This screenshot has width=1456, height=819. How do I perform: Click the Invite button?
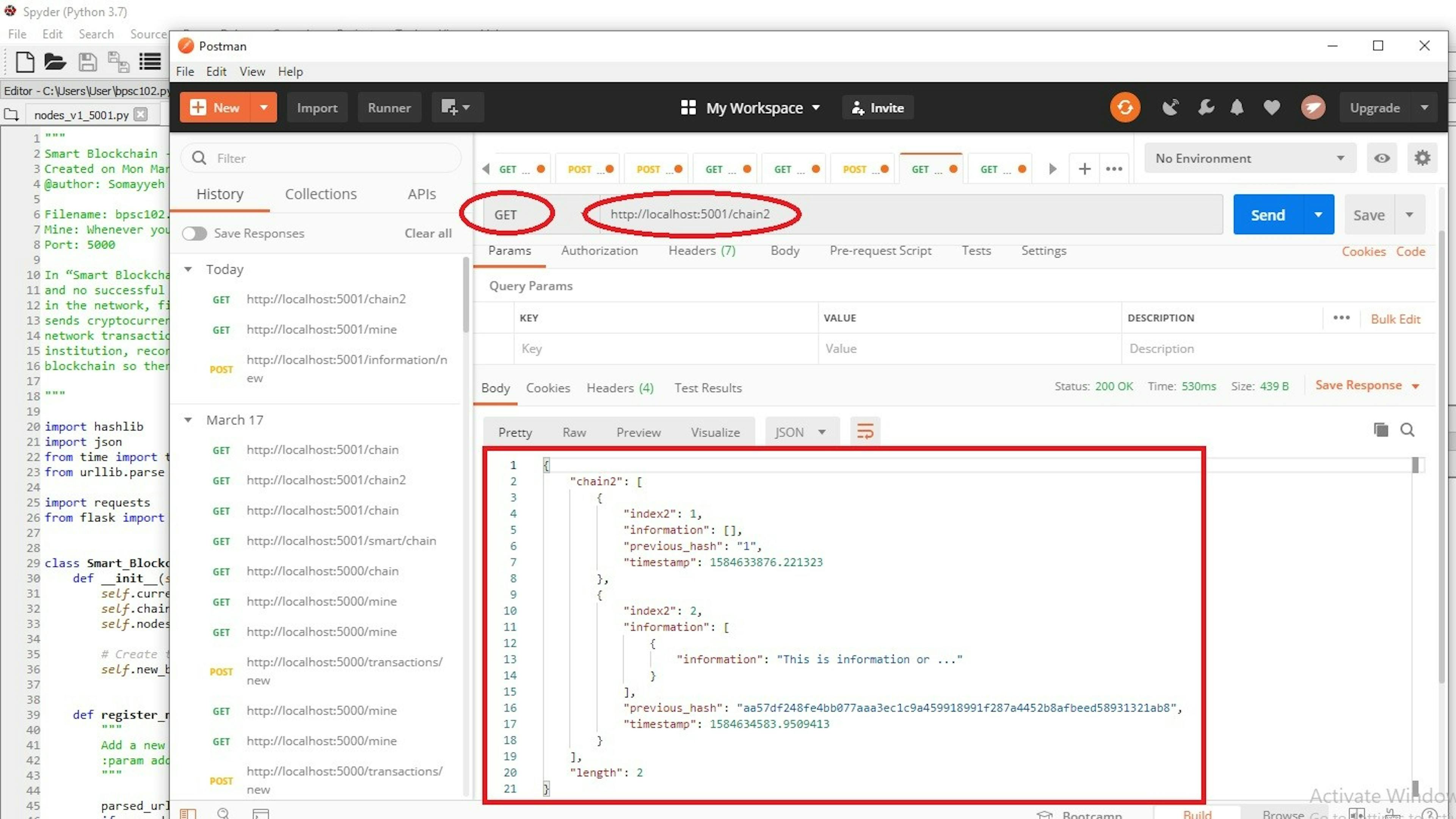(878, 107)
